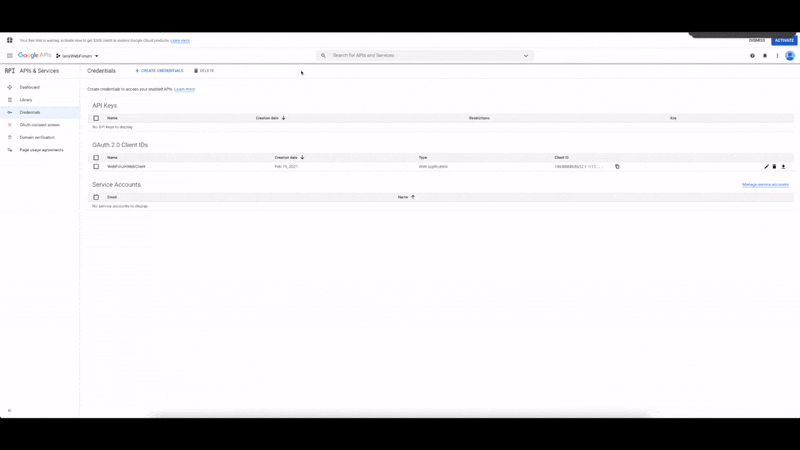Select Credentials in the sidebar
Image resolution: width=800 pixels, height=450 pixels.
(x=30, y=112)
